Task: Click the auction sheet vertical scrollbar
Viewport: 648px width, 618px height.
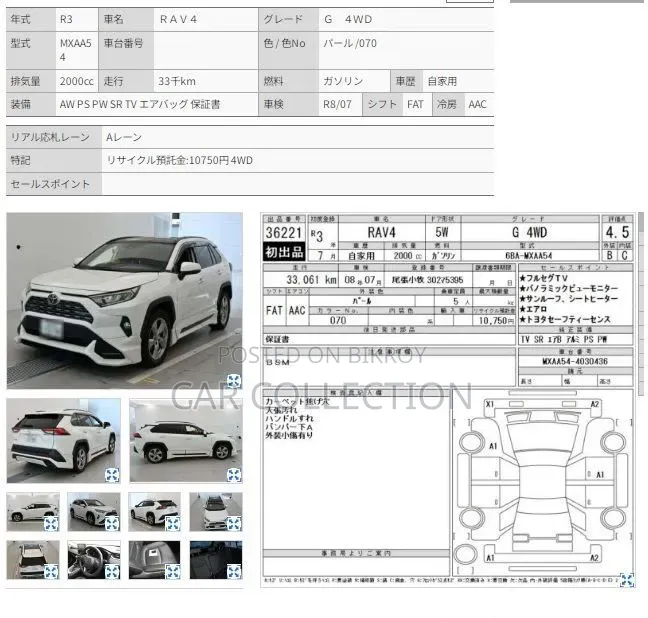Action: (641, 304)
